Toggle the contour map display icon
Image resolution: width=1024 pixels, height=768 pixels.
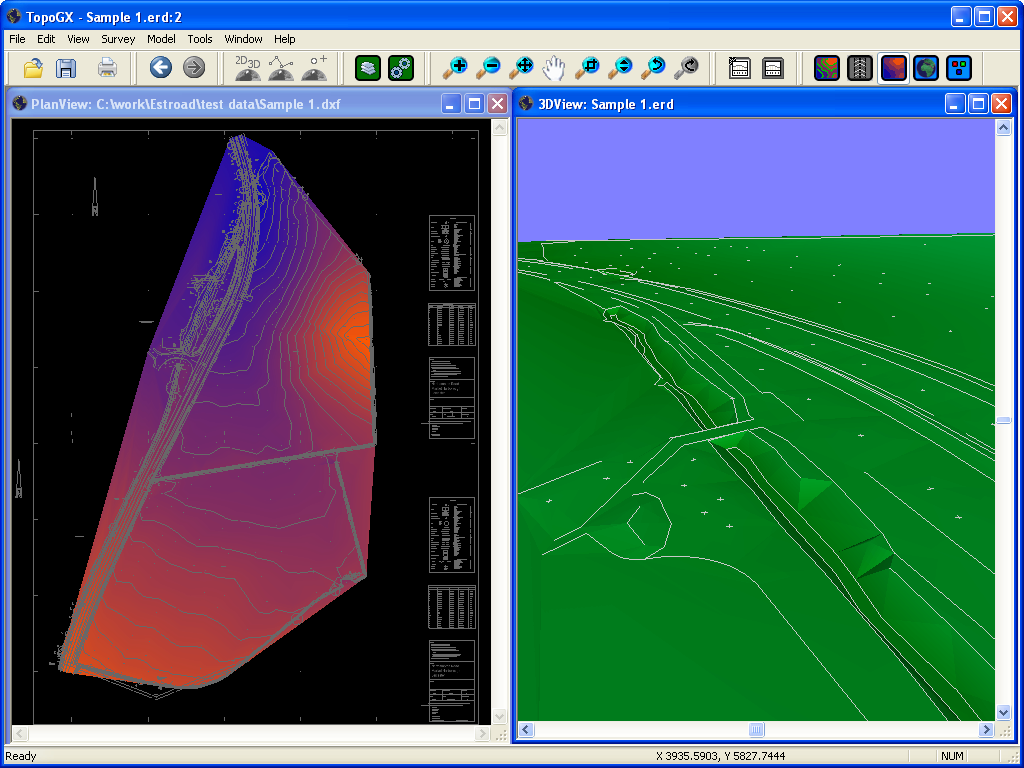click(x=827, y=67)
